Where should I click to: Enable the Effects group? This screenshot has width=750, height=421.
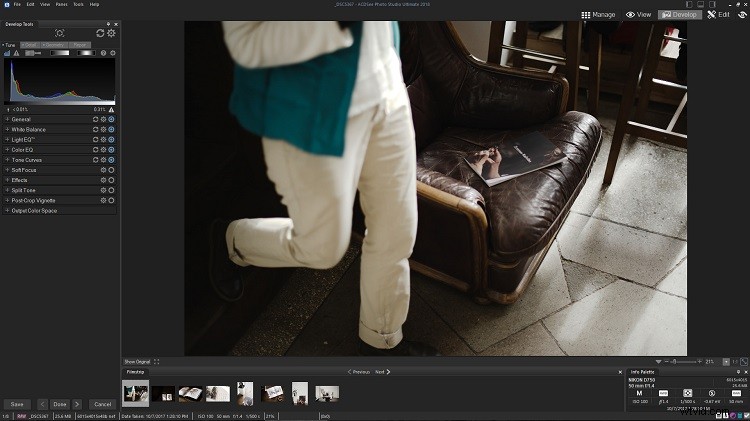click(111, 180)
